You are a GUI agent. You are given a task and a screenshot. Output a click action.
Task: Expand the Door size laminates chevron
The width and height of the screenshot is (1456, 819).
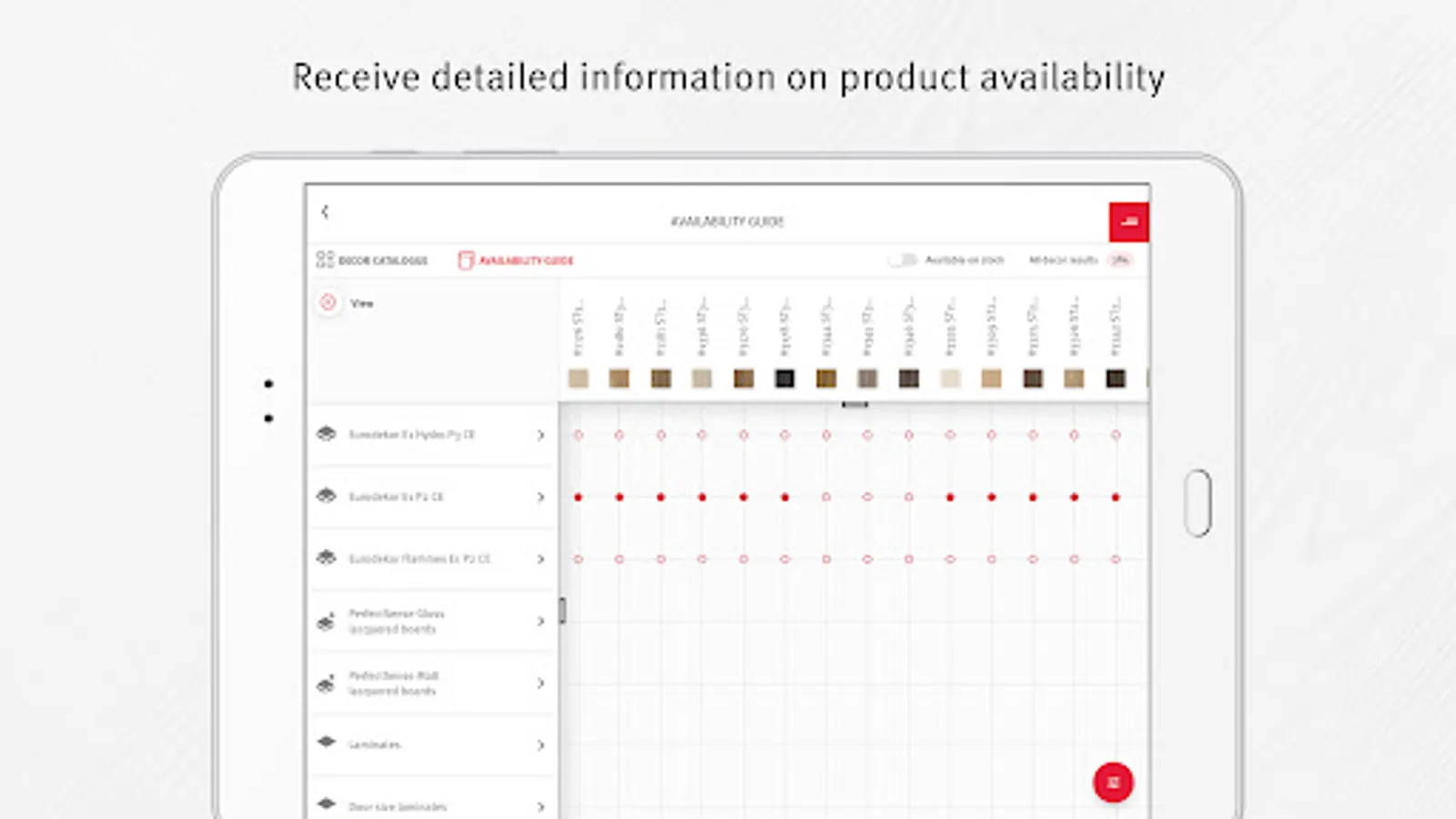541,807
